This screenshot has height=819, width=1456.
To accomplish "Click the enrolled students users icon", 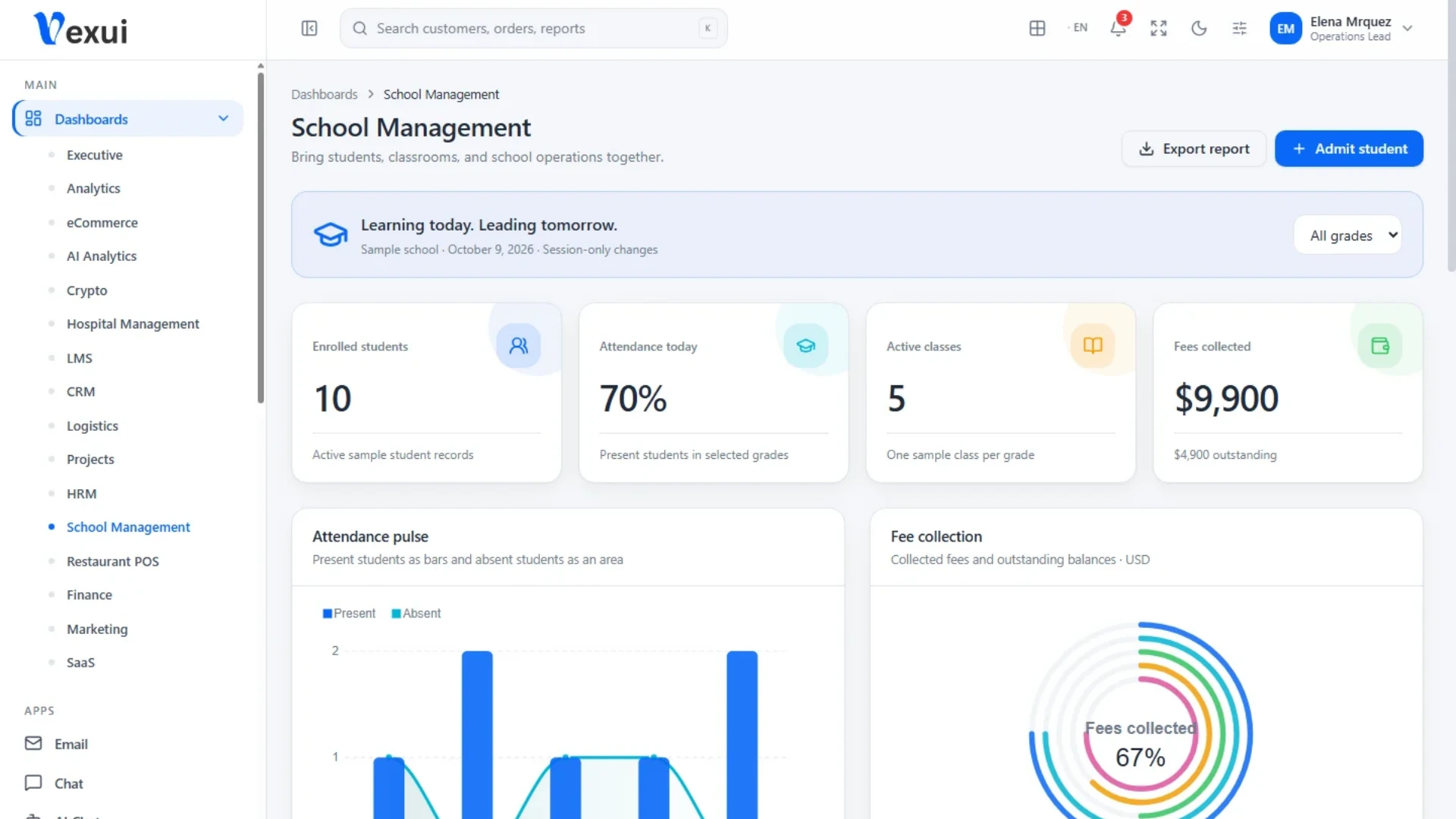I will 519,346.
